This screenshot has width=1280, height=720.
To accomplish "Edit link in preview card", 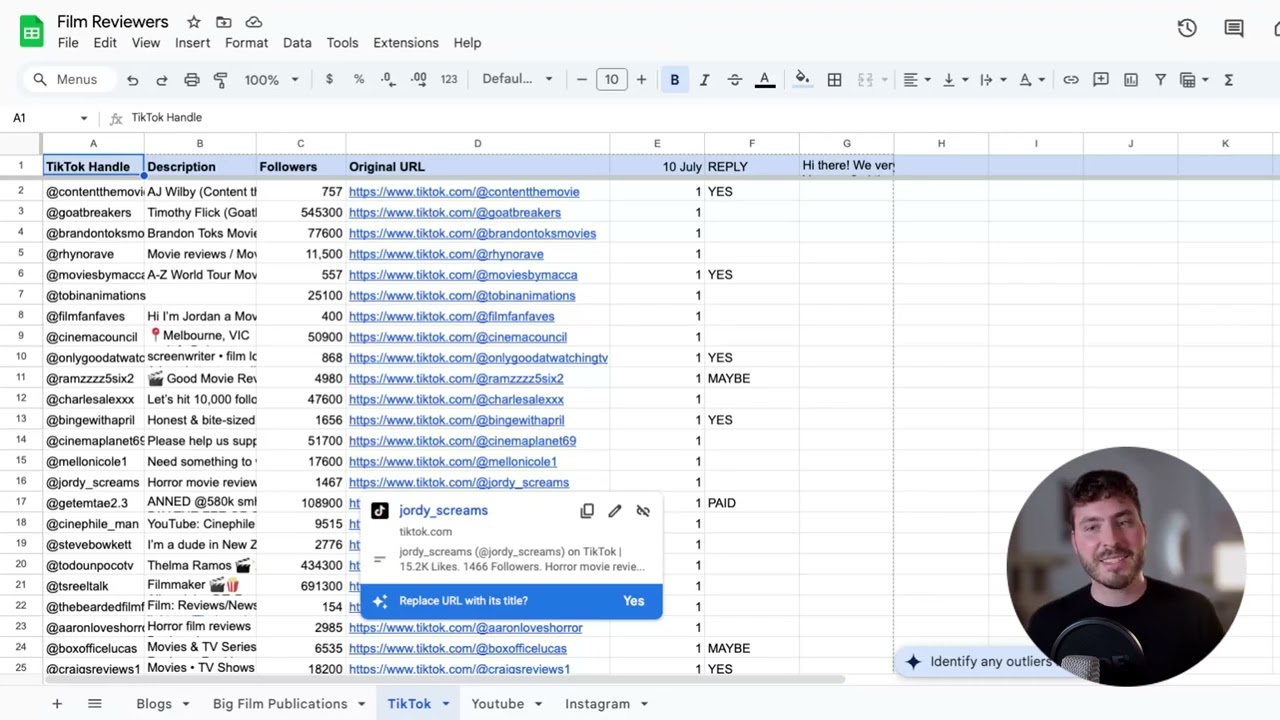I will [615, 511].
